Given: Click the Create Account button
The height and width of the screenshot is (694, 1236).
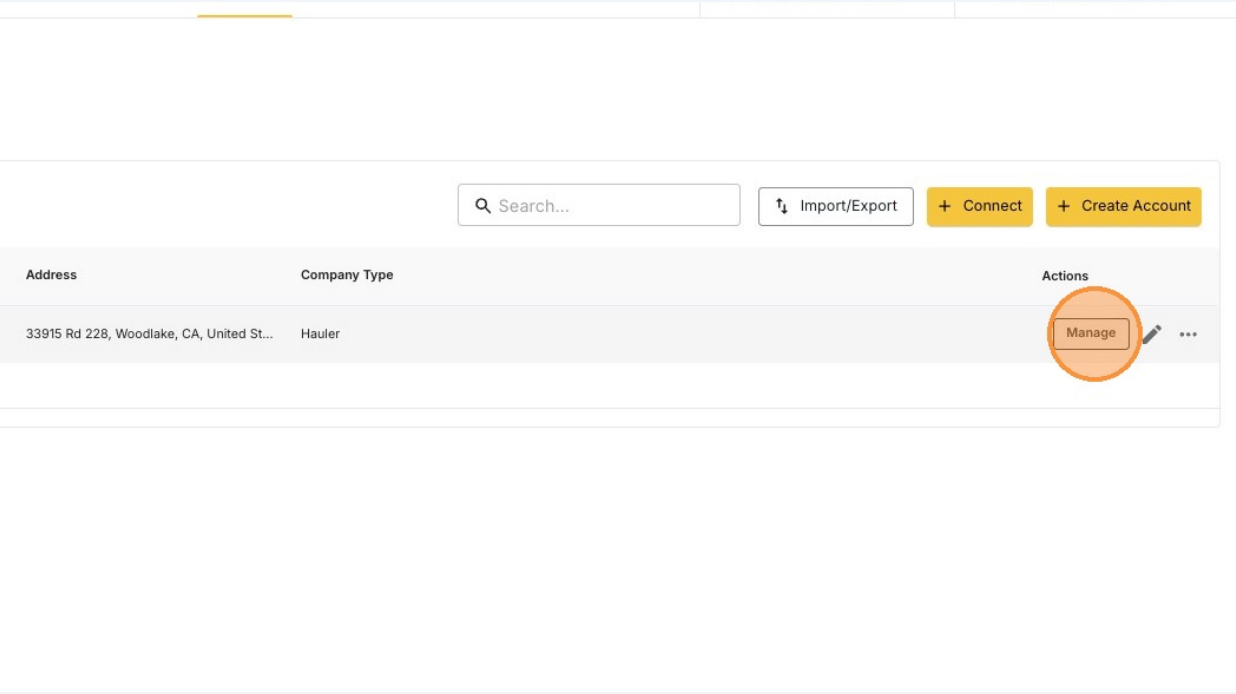Looking at the screenshot, I should point(1123,206).
